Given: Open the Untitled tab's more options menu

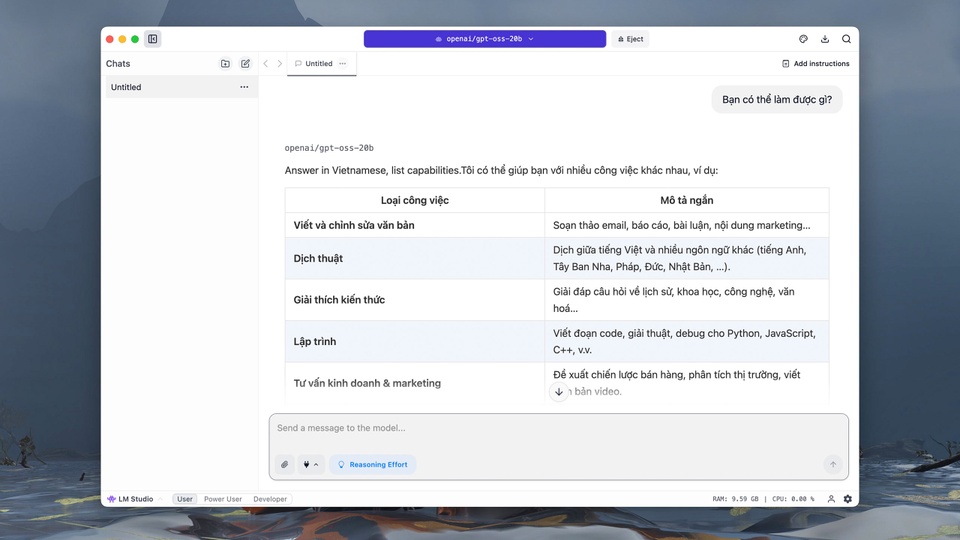Looking at the screenshot, I should tap(343, 64).
